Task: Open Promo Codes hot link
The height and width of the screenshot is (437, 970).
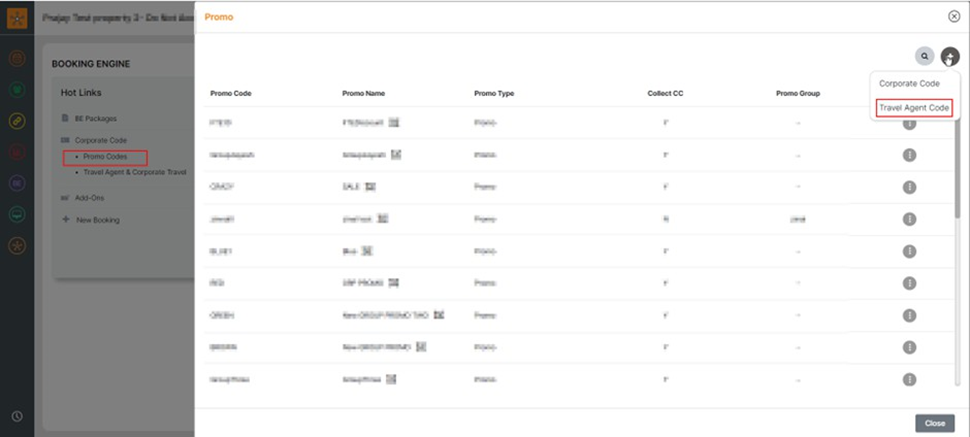Action: pyautogui.click(x=105, y=157)
